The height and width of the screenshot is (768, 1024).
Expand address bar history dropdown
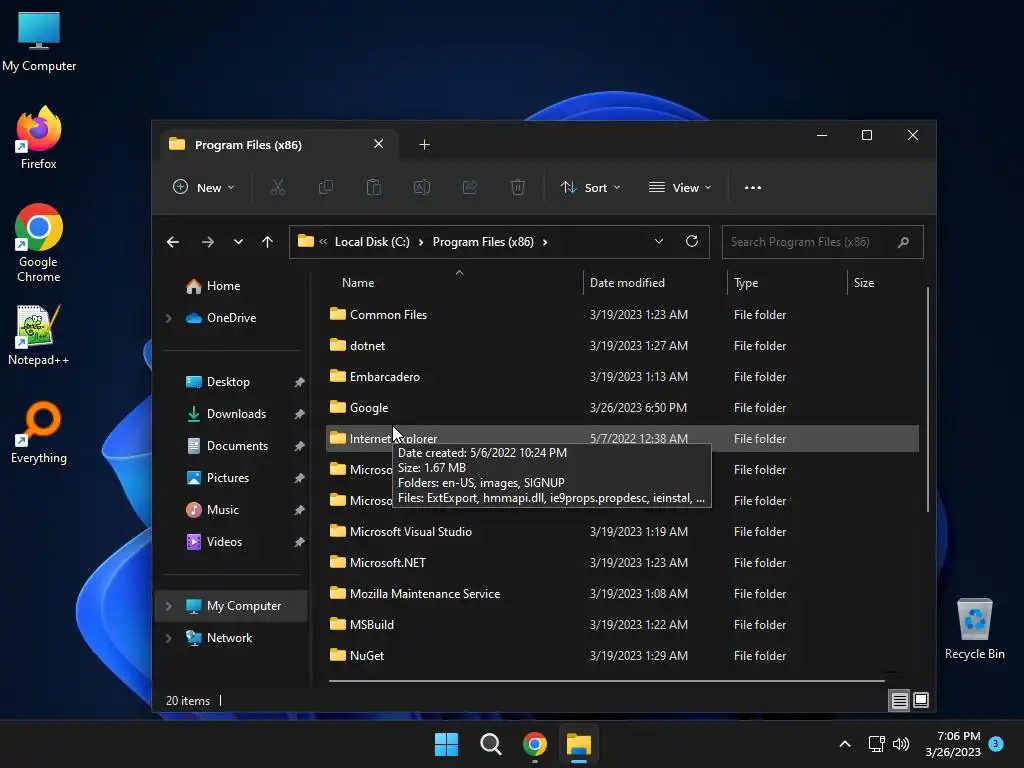[659, 242]
